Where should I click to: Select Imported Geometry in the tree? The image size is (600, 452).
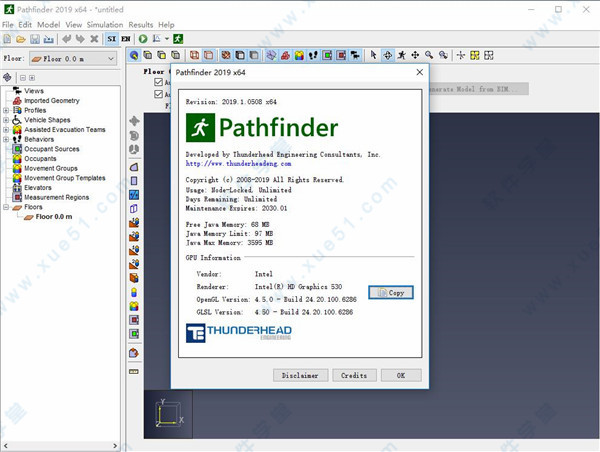click(x=52, y=101)
